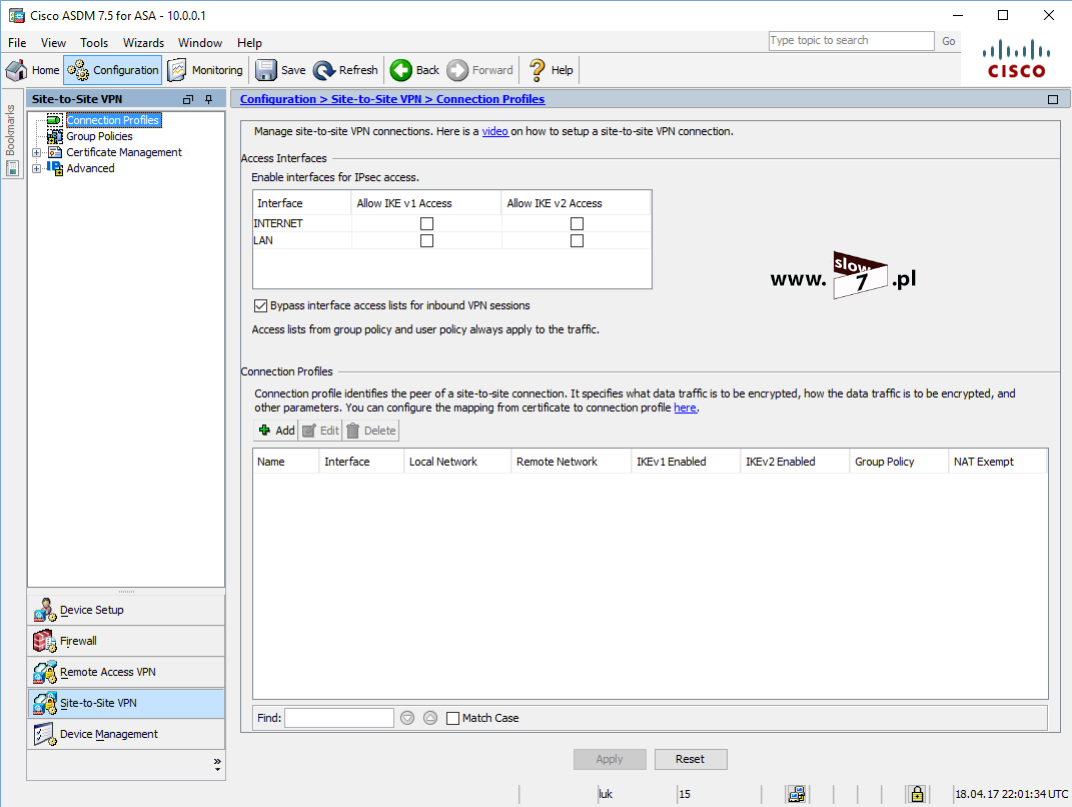Select Certificate Management tree node
Screen dimensions: 1072x807
click(124, 152)
